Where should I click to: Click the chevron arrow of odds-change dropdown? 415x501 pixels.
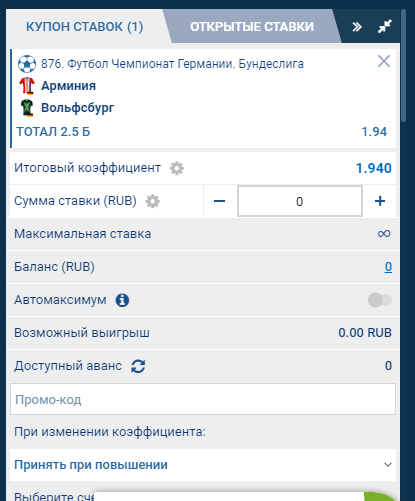[x=388, y=465]
